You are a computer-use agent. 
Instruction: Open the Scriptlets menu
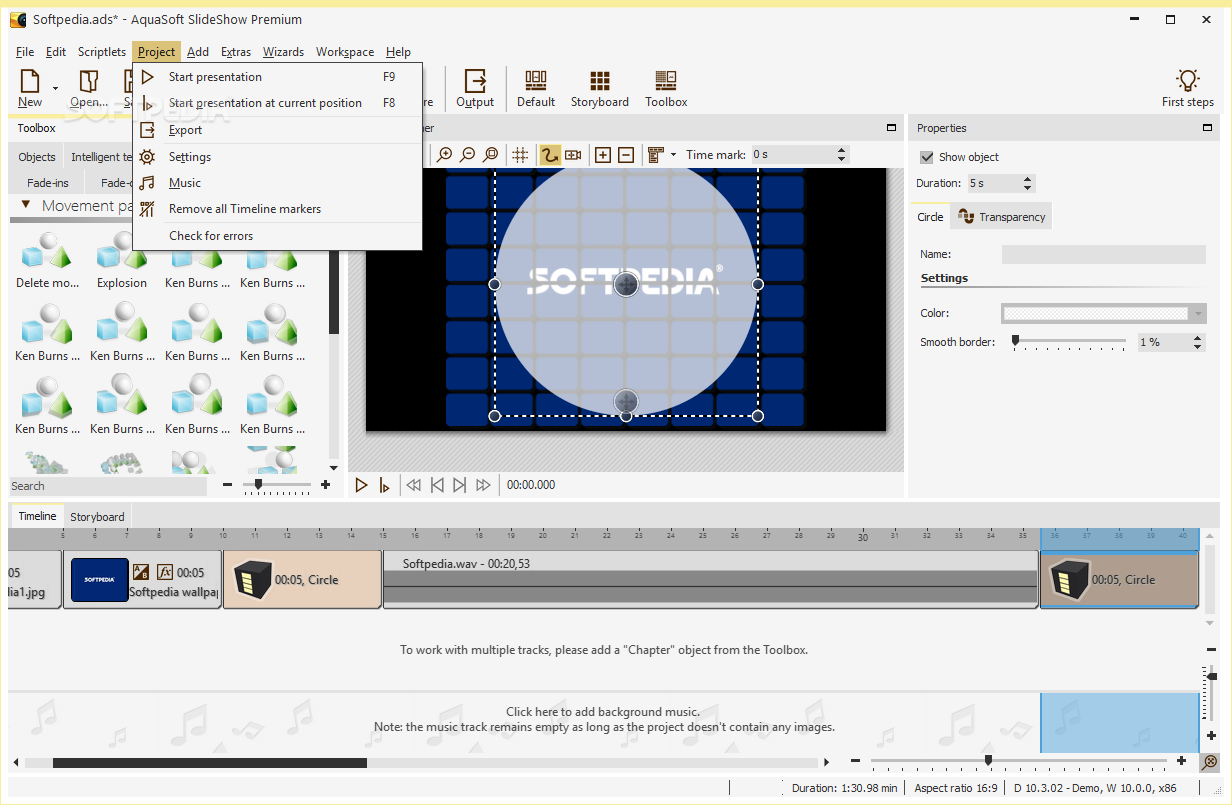(x=102, y=52)
